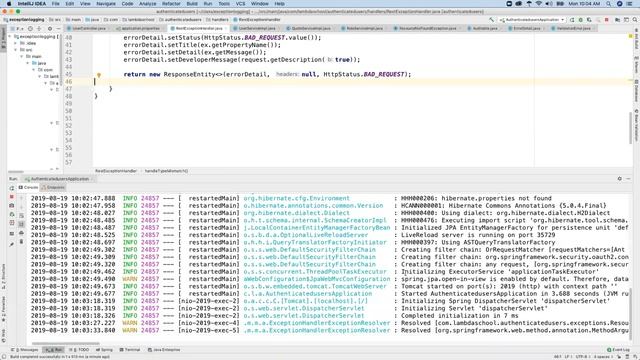Screen dimensions: 640x360
Task: Click the authenticatedusers breadcrumb in the navigation bar
Action: [x=180, y=20]
